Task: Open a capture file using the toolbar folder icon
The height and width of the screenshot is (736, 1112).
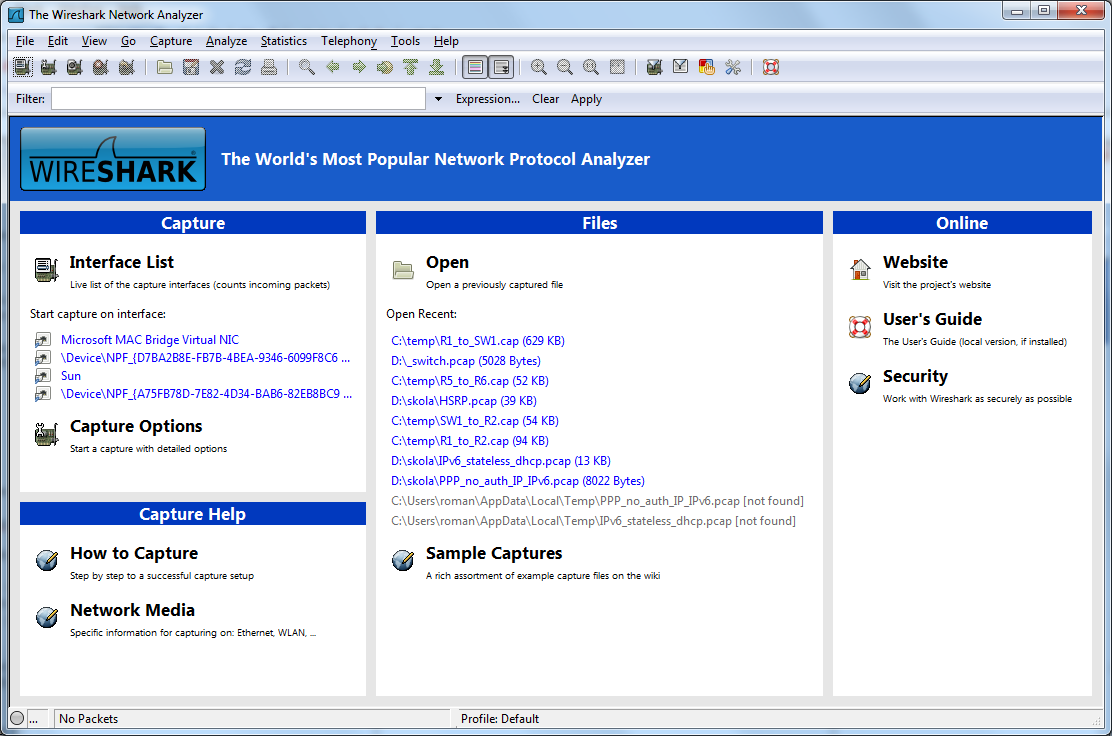Action: click(x=165, y=67)
